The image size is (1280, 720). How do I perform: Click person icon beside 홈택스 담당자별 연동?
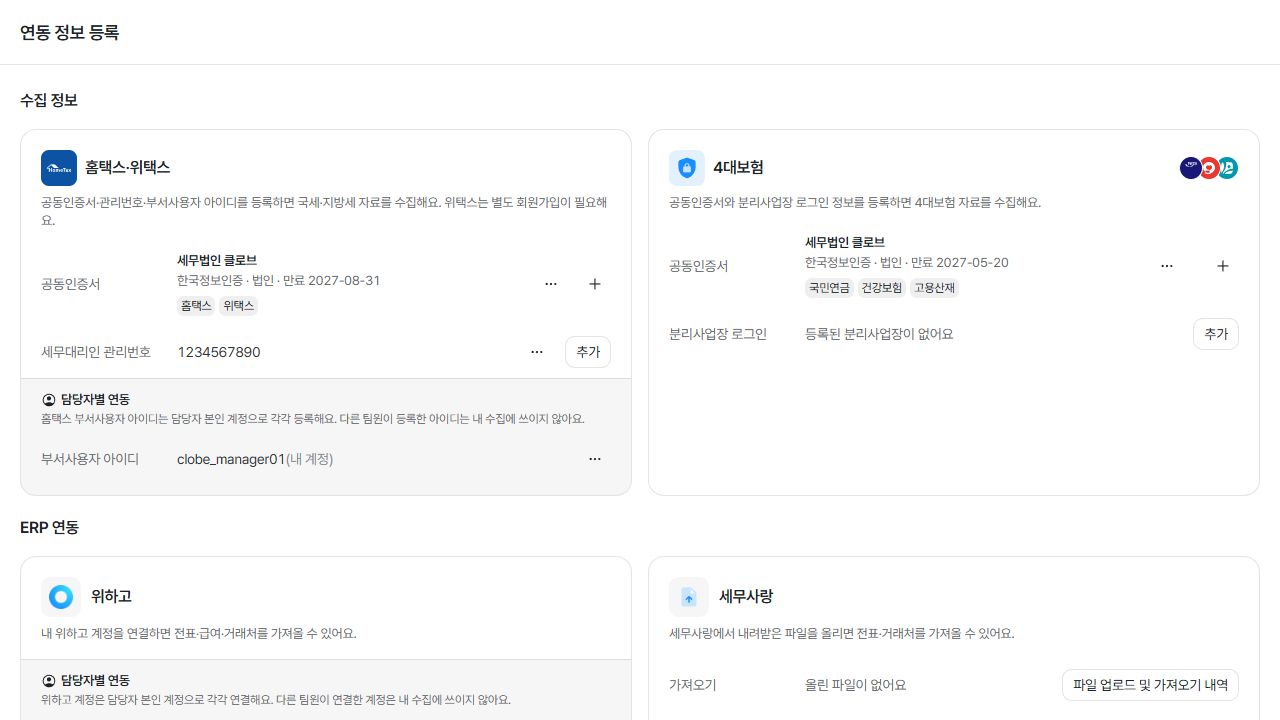coord(49,399)
